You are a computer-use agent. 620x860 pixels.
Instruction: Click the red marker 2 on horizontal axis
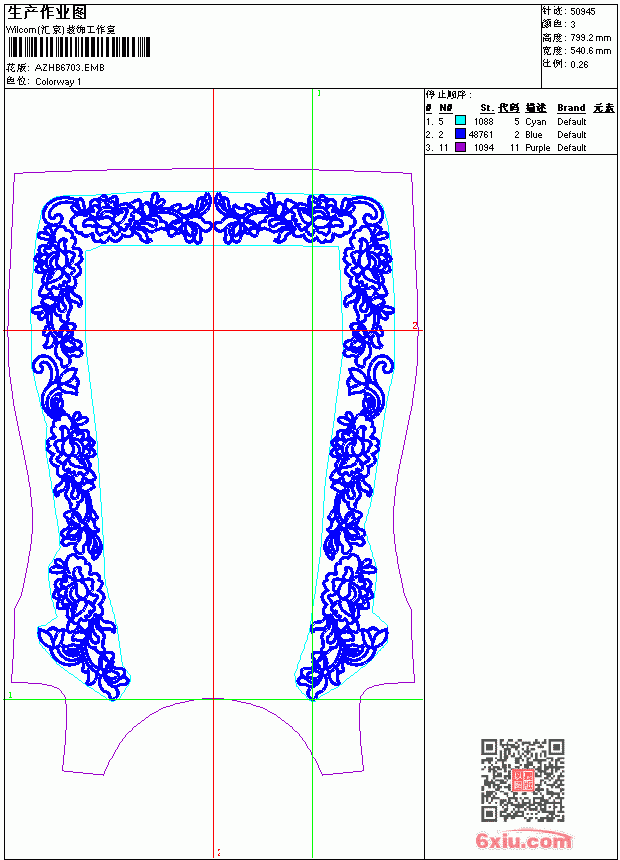(x=415, y=326)
